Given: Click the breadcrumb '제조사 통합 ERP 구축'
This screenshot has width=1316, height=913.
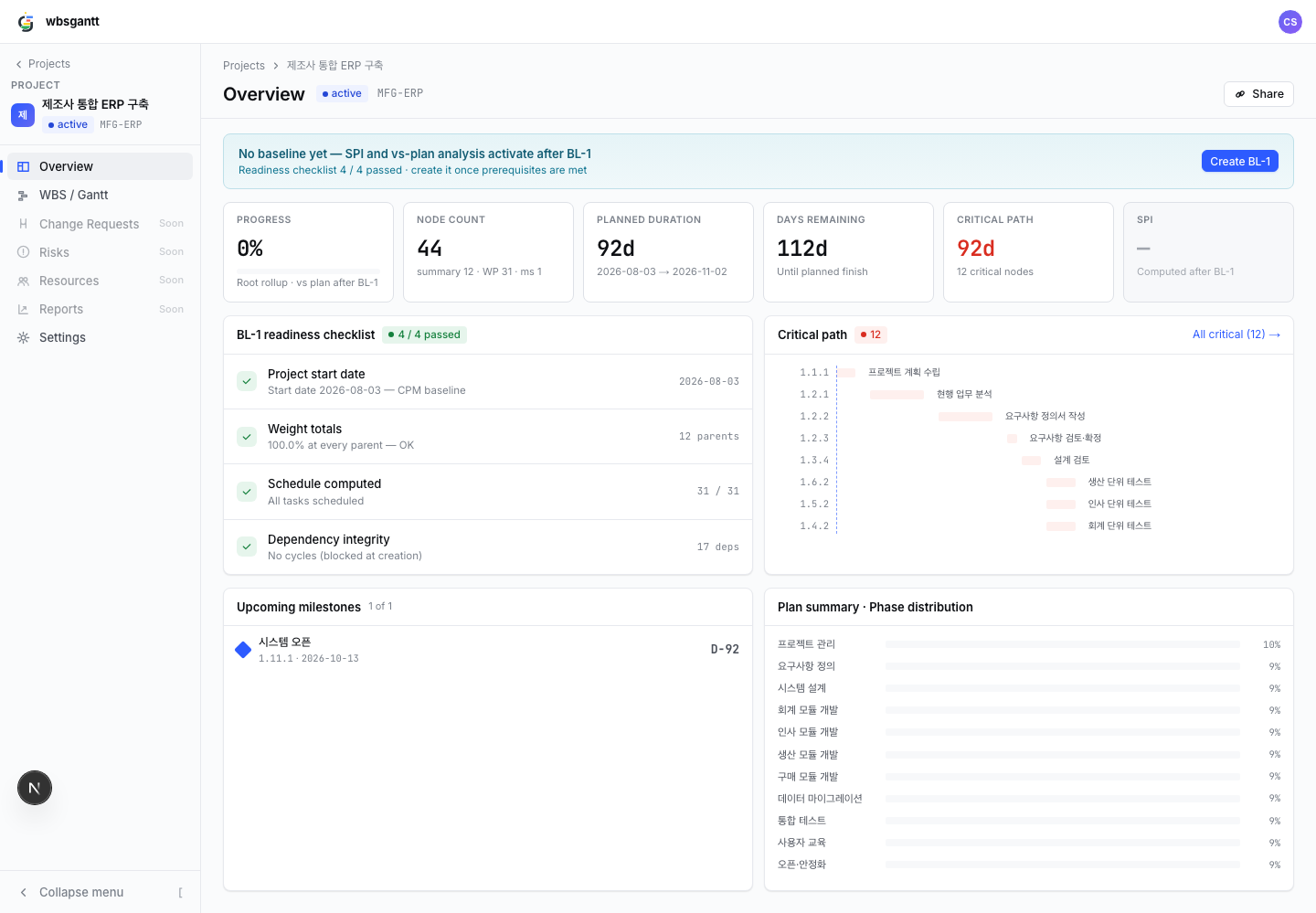Looking at the screenshot, I should 334,66.
